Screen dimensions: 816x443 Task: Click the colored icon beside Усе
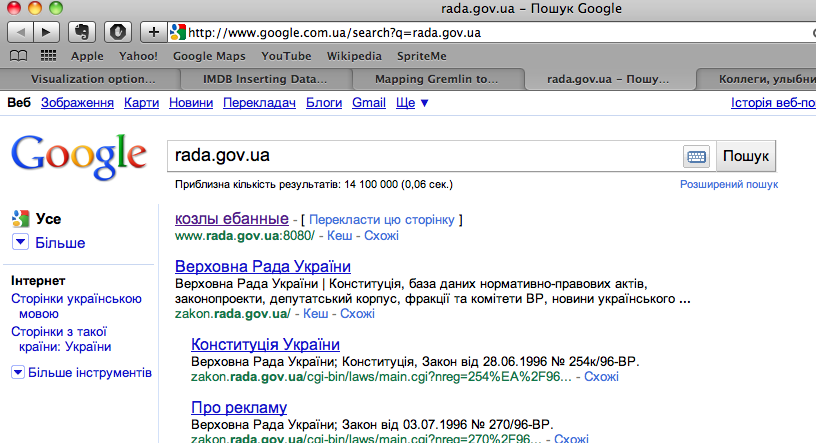[x=20, y=219]
